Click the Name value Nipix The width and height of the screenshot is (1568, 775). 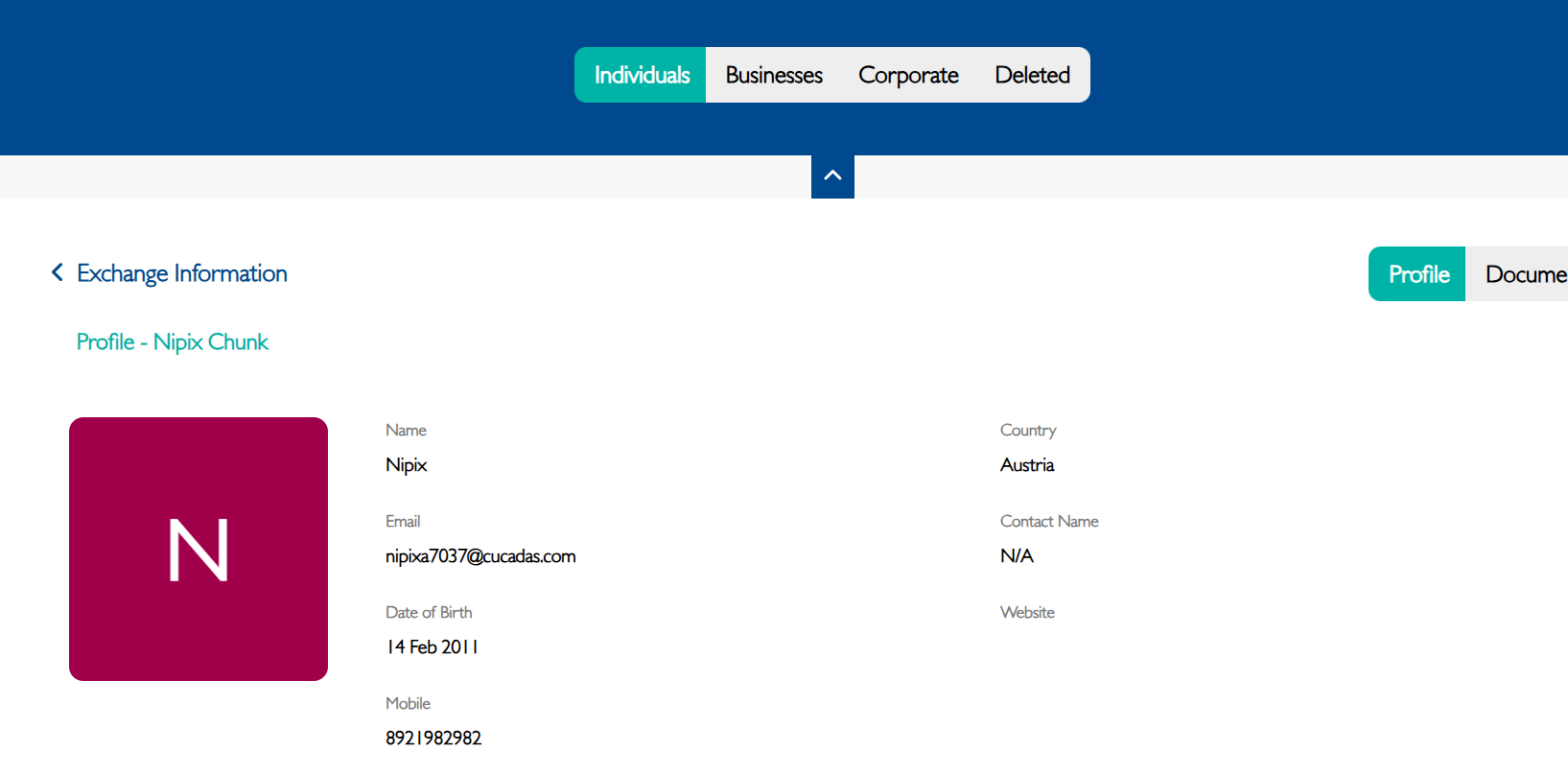406,465
